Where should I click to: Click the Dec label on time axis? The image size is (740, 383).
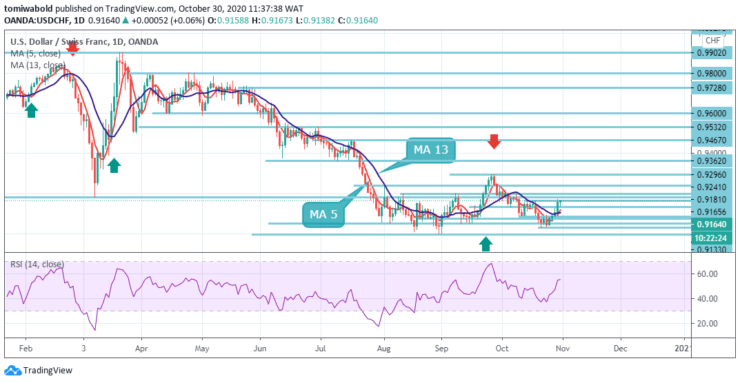click(621, 348)
